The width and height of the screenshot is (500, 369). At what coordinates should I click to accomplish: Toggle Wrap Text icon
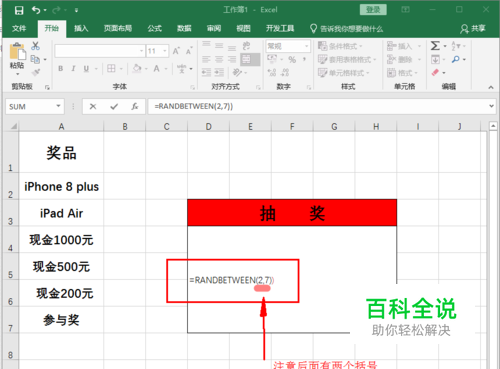(x=246, y=46)
